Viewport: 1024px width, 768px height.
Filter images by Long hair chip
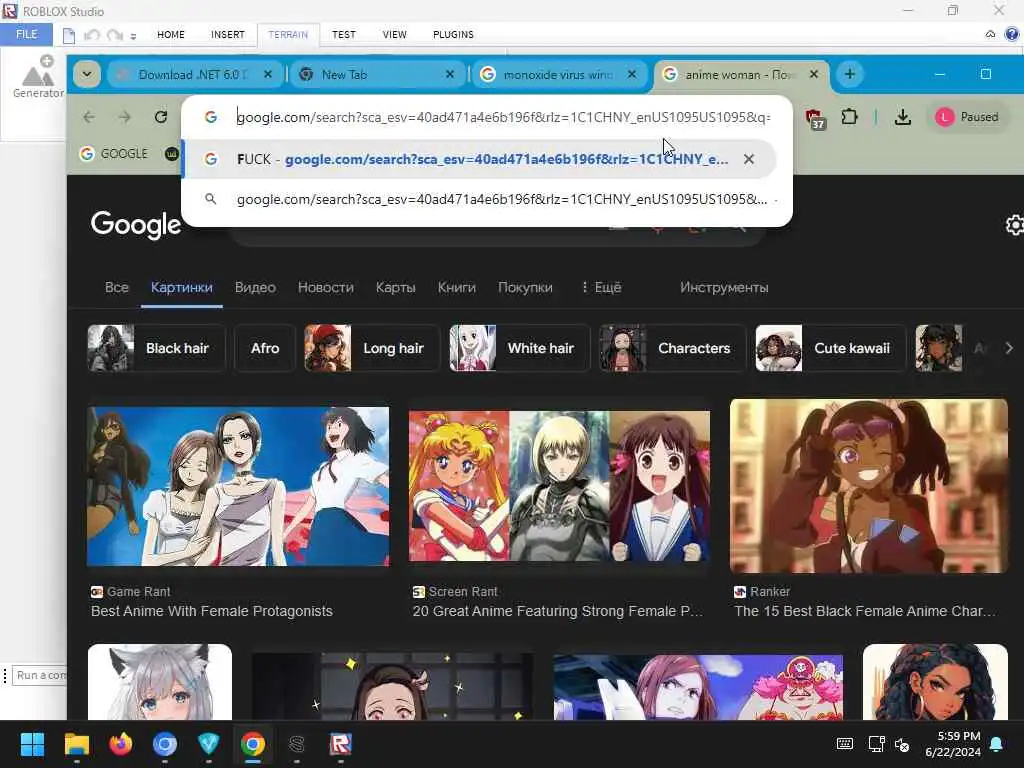click(x=372, y=348)
